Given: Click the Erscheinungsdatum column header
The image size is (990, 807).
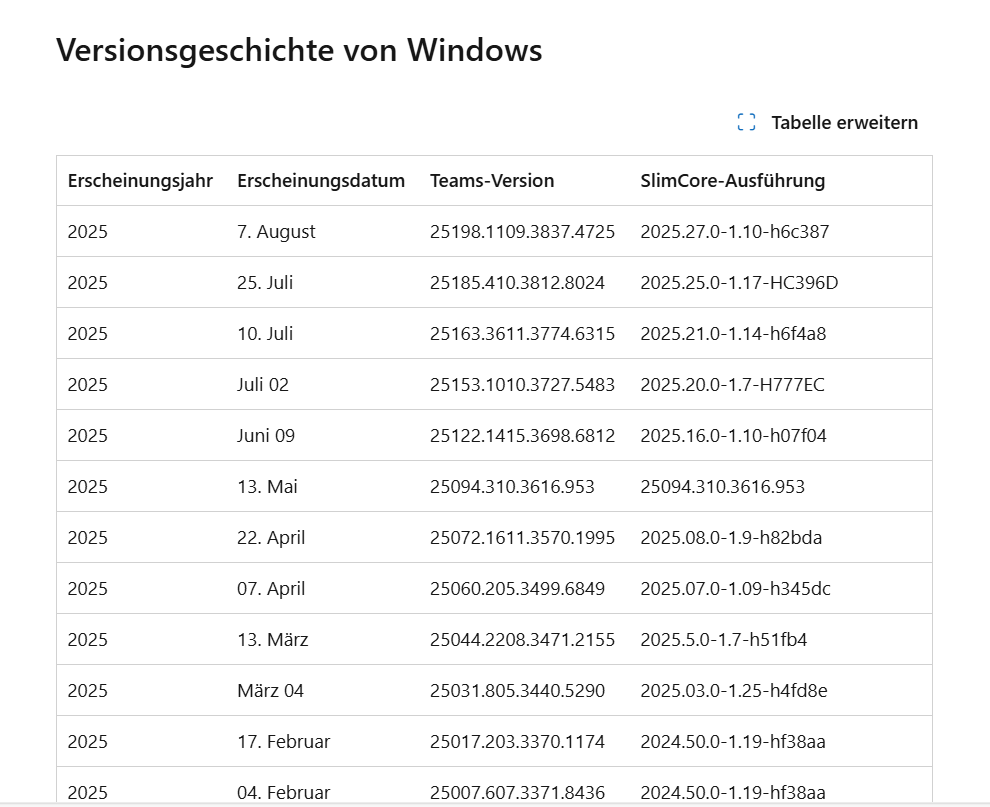Looking at the screenshot, I should tap(321, 181).
